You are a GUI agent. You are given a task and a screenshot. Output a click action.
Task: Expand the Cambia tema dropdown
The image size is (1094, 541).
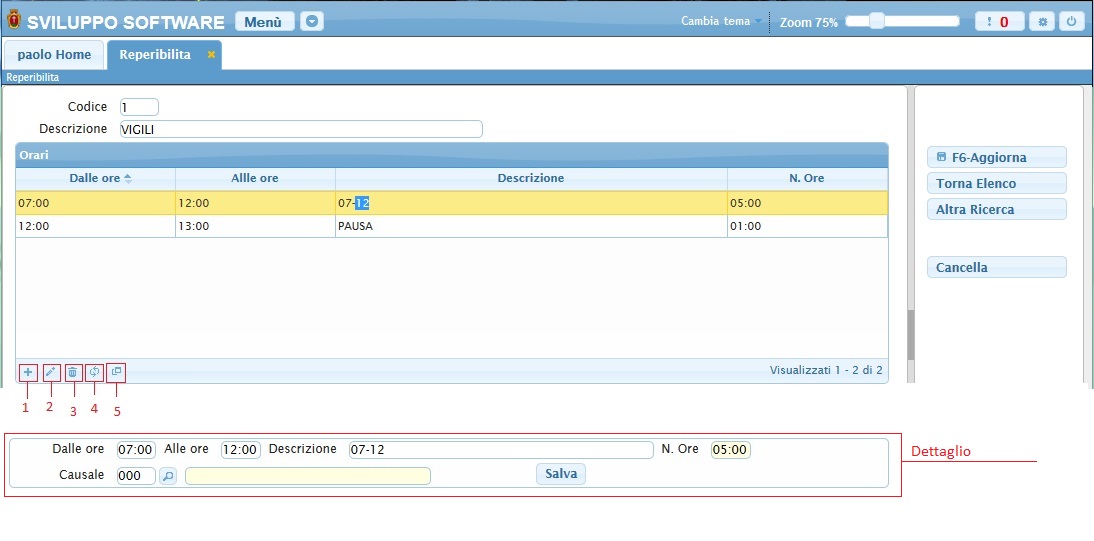(x=721, y=21)
